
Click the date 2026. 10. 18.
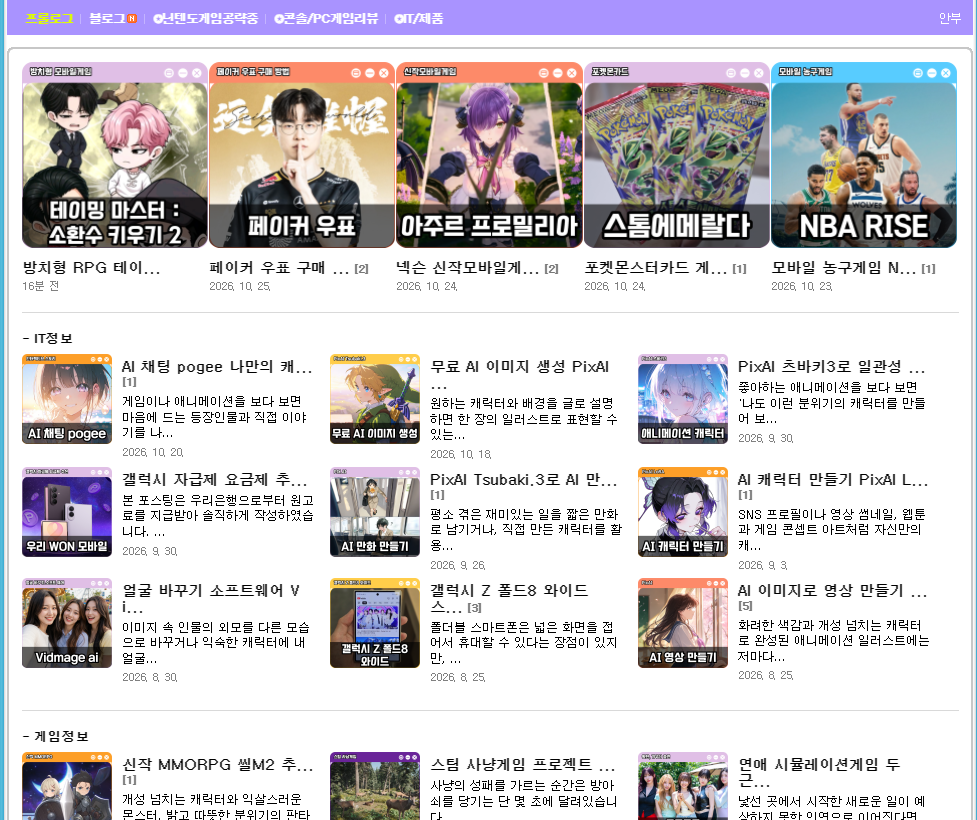pyautogui.click(x=461, y=454)
